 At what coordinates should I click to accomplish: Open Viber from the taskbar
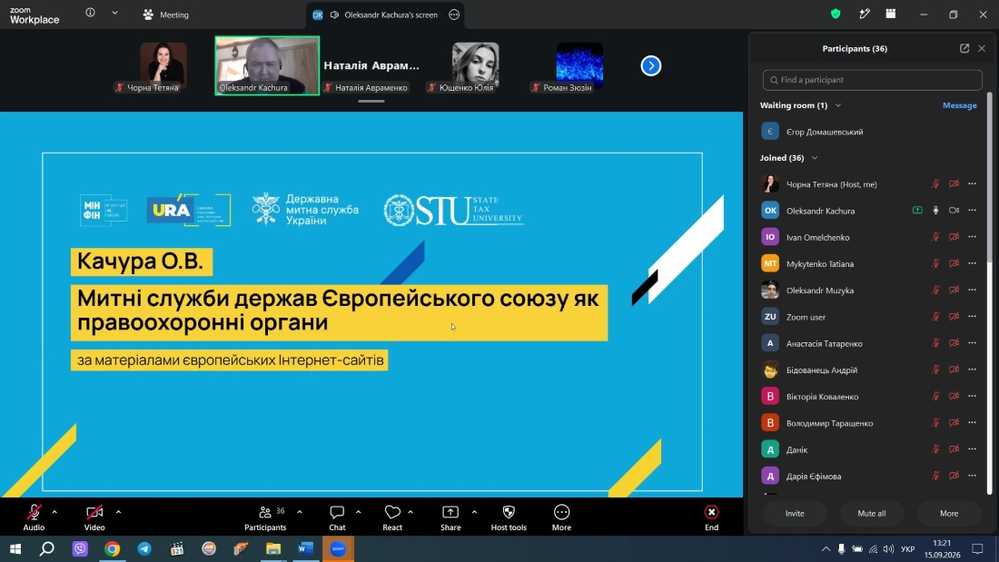(80, 549)
